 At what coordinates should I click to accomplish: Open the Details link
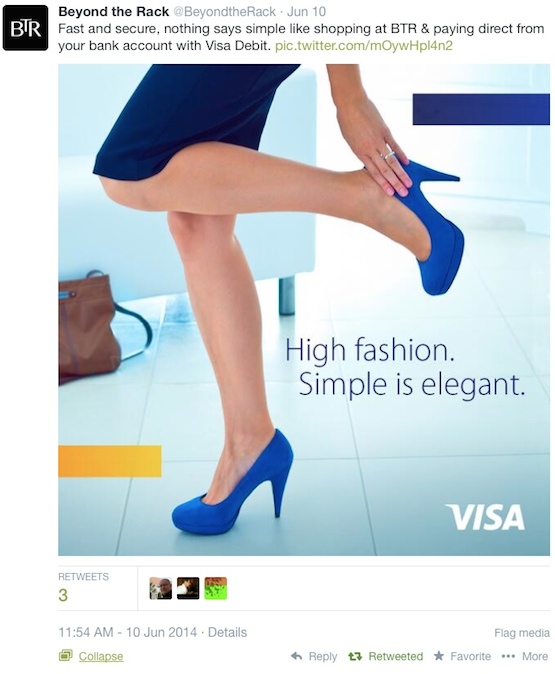tap(227, 632)
